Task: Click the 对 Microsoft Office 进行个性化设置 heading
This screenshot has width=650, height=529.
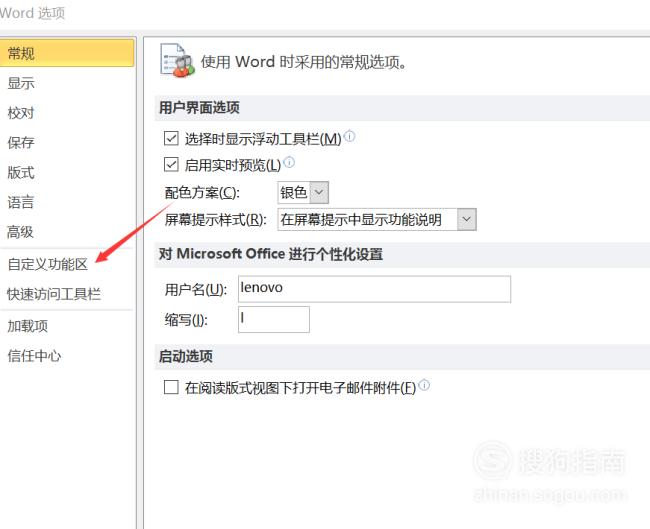Action: [x=271, y=254]
